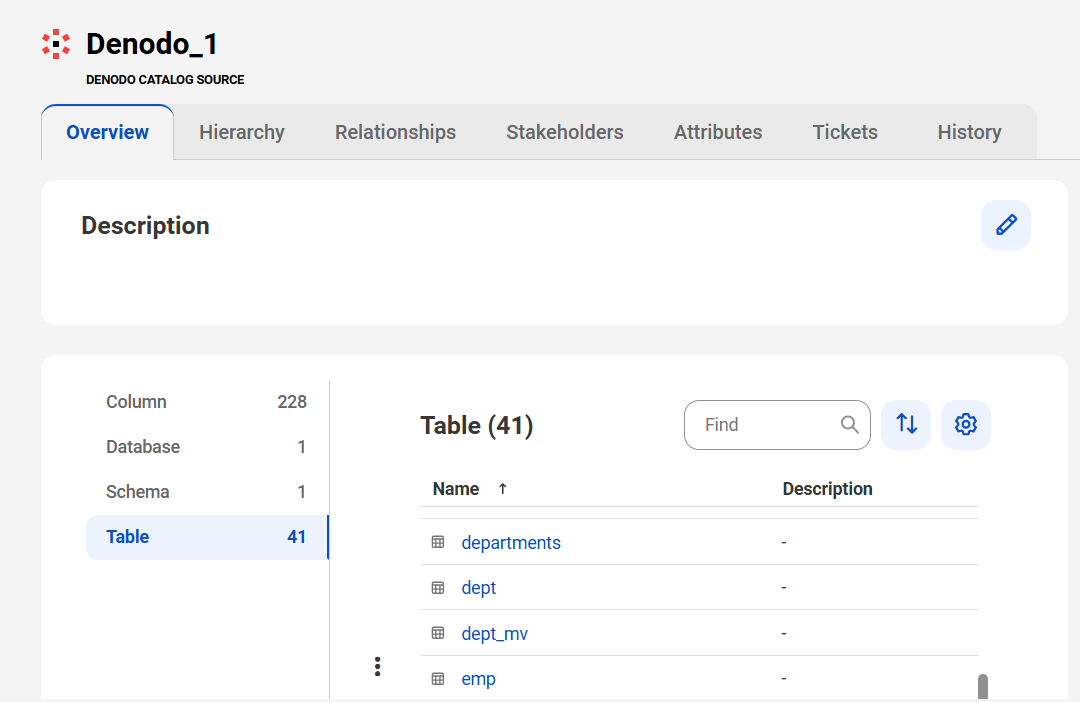Screen dimensions: 1080x702
Task: Open the dept table link
Action: [x=479, y=588]
